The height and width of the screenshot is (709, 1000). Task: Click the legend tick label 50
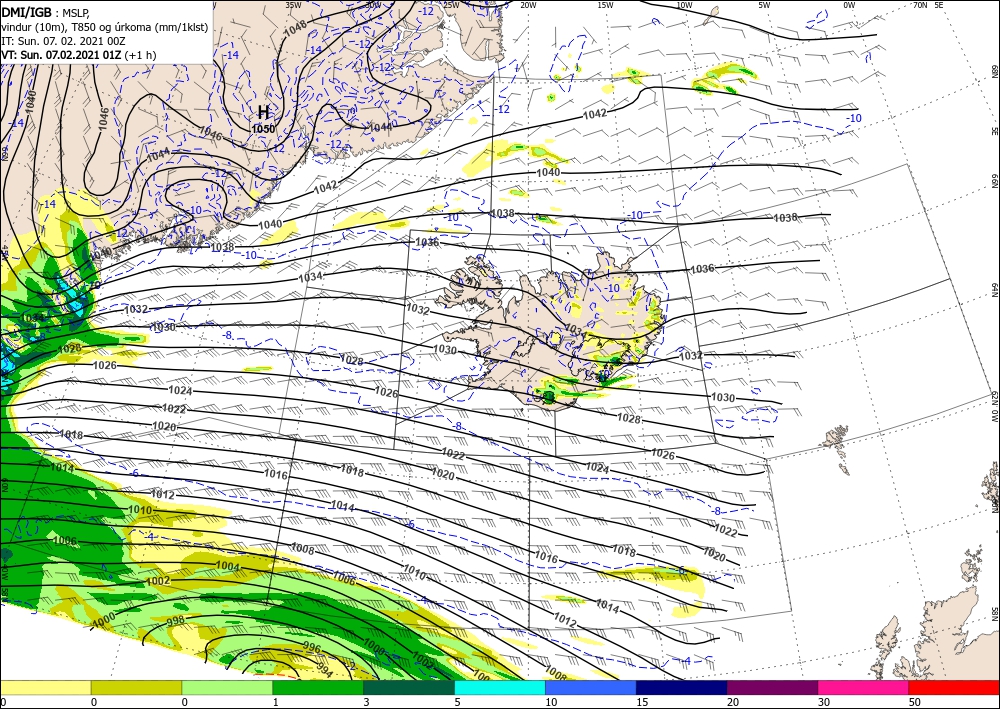click(x=915, y=702)
